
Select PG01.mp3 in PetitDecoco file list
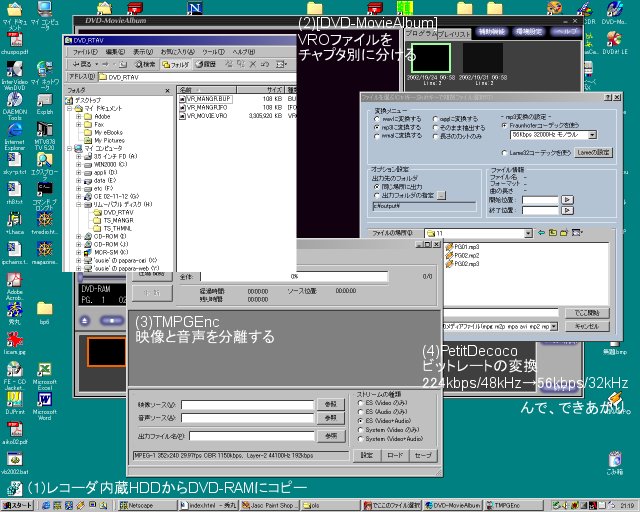(462, 247)
